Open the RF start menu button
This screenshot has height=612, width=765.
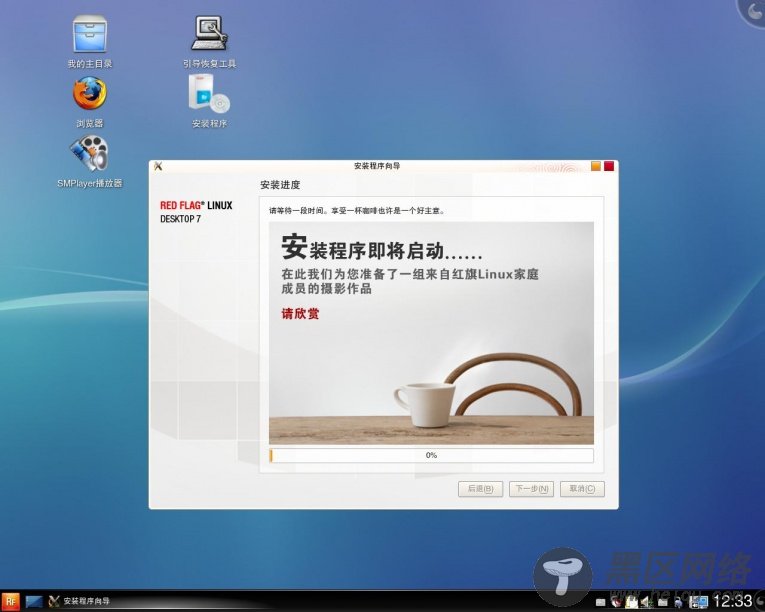pyautogui.click(x=11, y=601)
